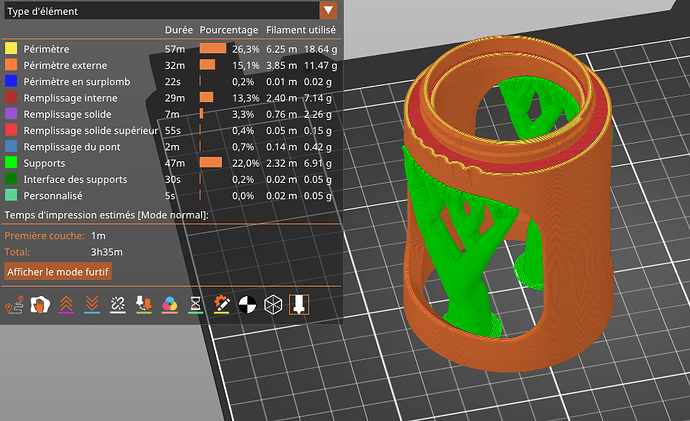Click the orange dropdown arrow button

point(328,10)
